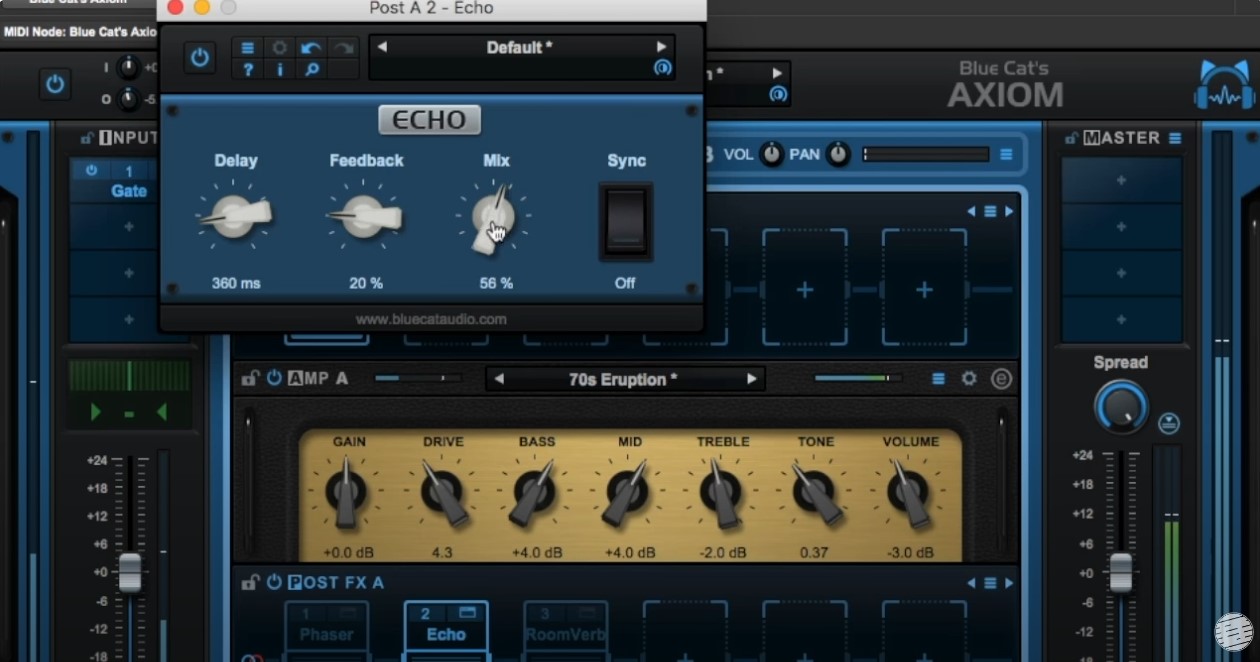Click the Axiom output gain knob

click(x=128, y=99)
